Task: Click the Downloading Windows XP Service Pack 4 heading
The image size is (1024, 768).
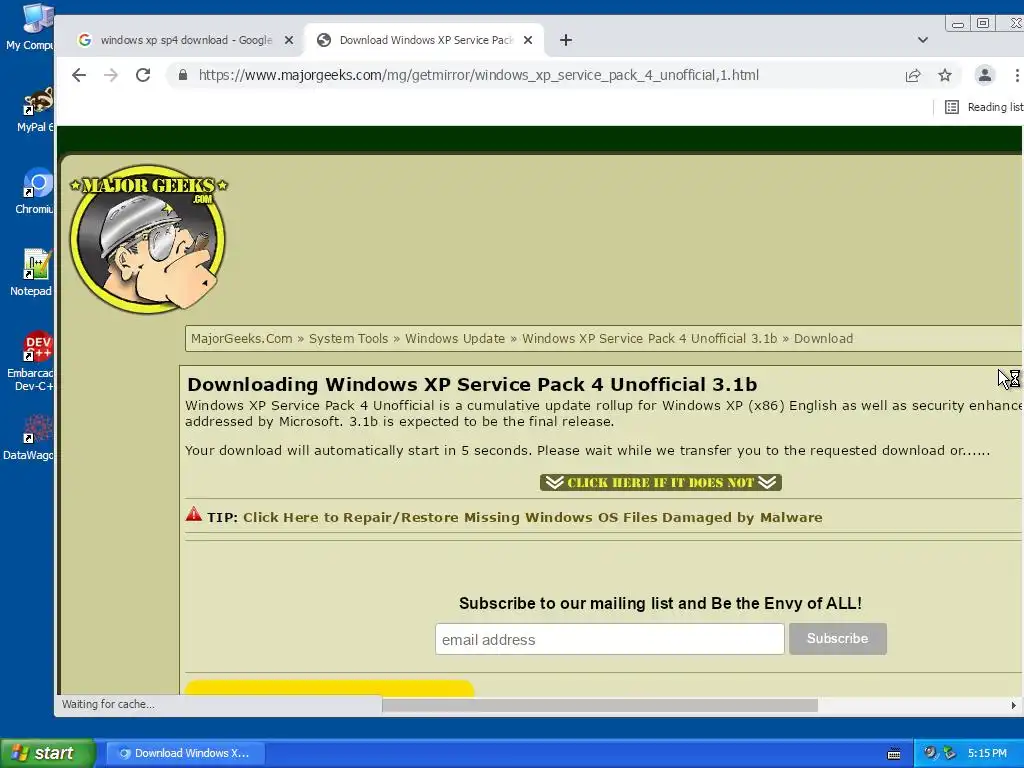Action: 472,384
